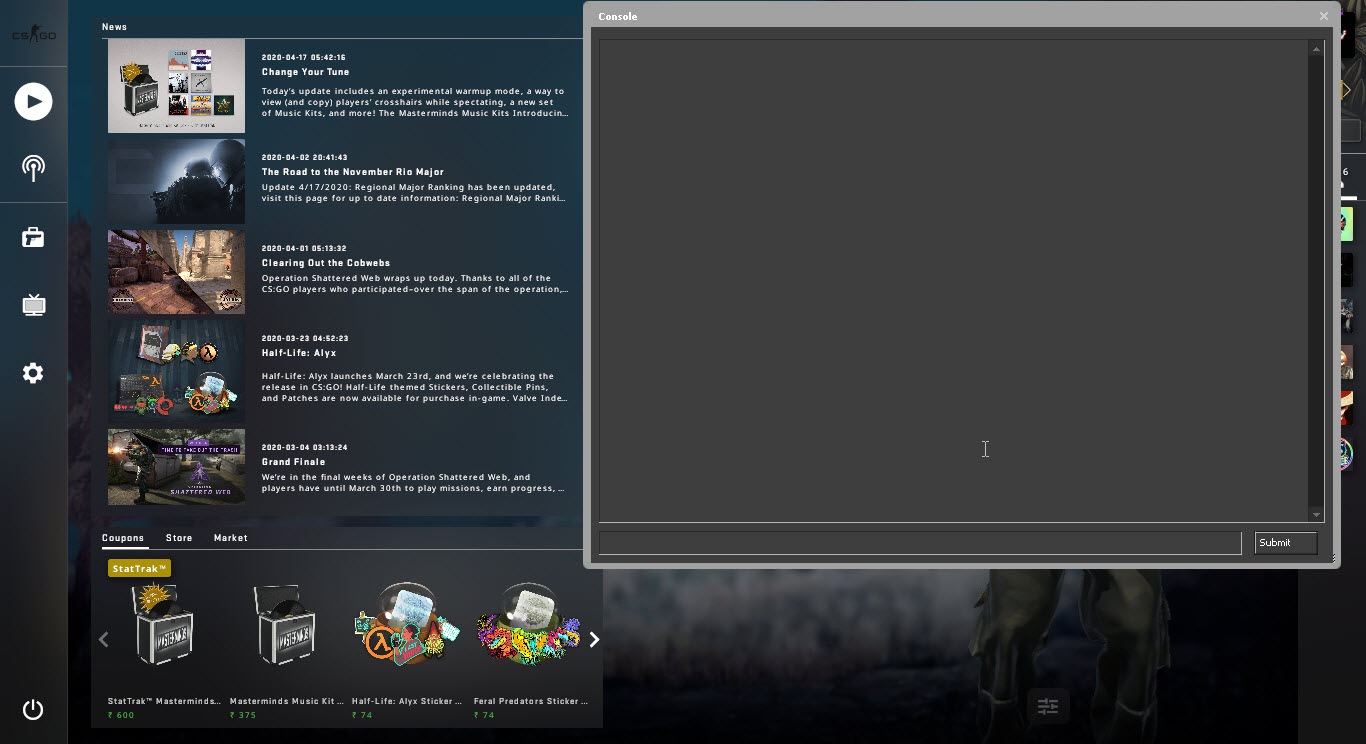
Task: Click the date 2020-03-23 04:52:23
Action: point(304,338)
